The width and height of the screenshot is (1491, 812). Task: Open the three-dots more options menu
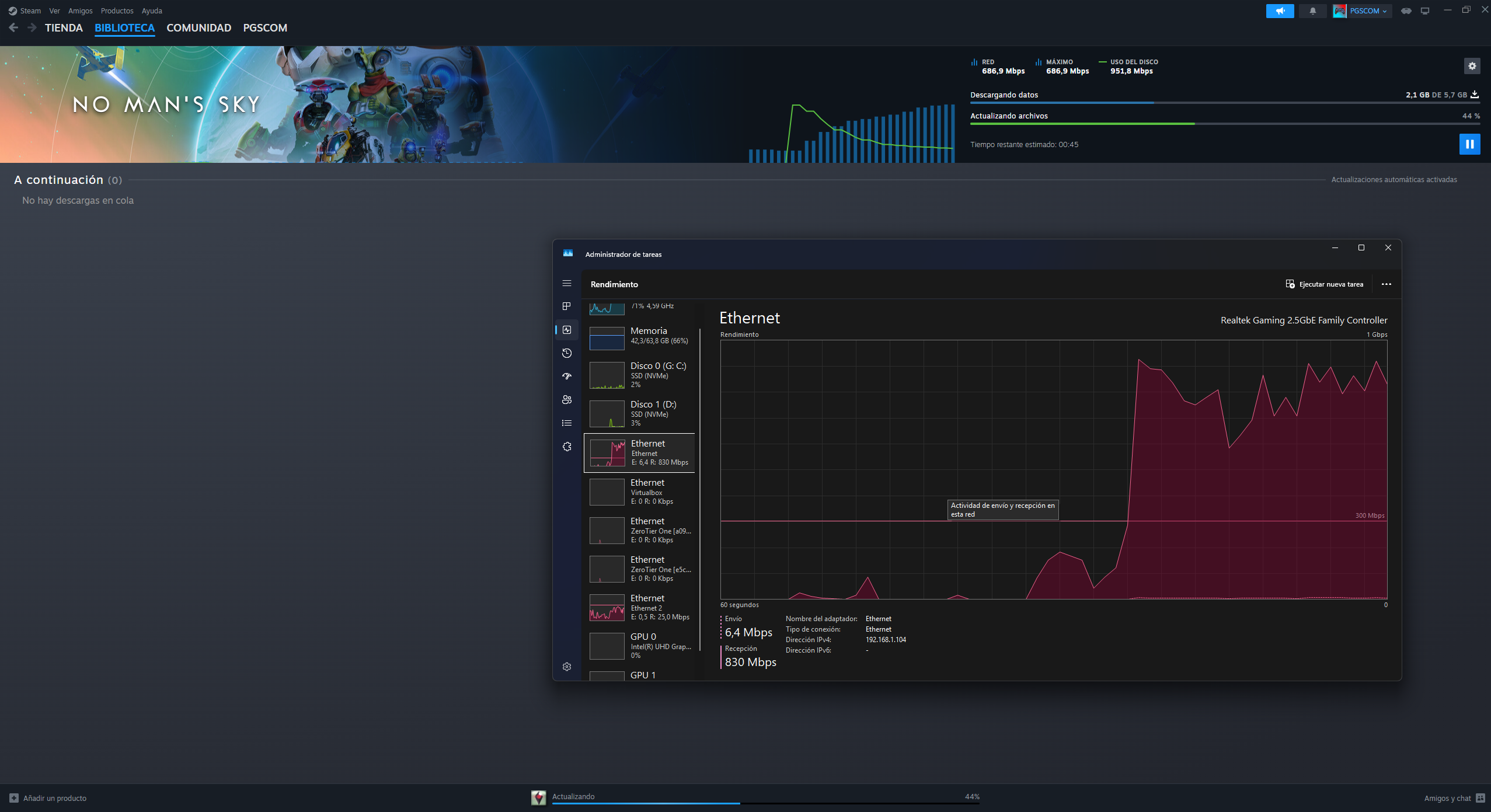1386,284
